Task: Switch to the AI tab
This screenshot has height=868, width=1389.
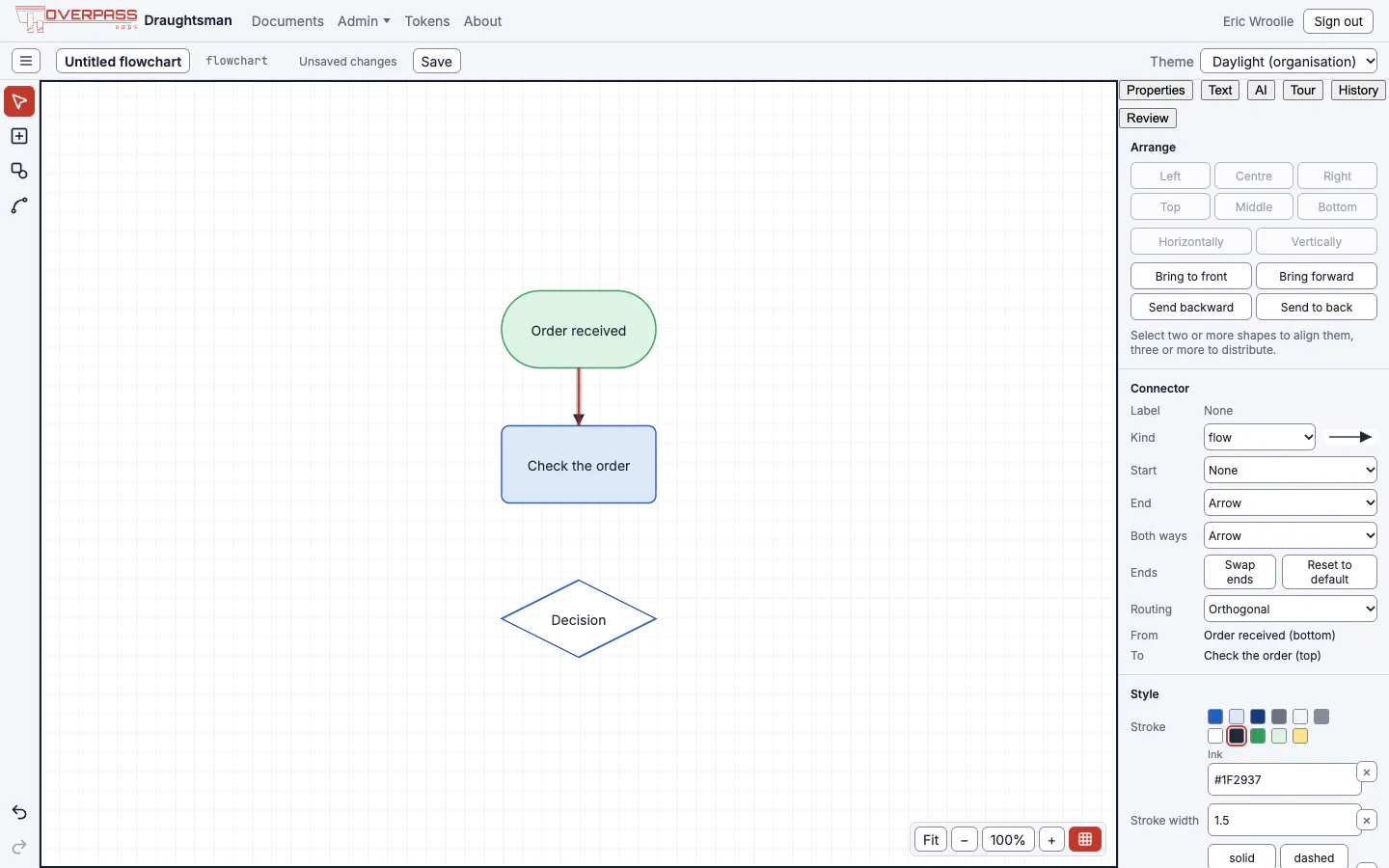Action: pos(1261,90)
